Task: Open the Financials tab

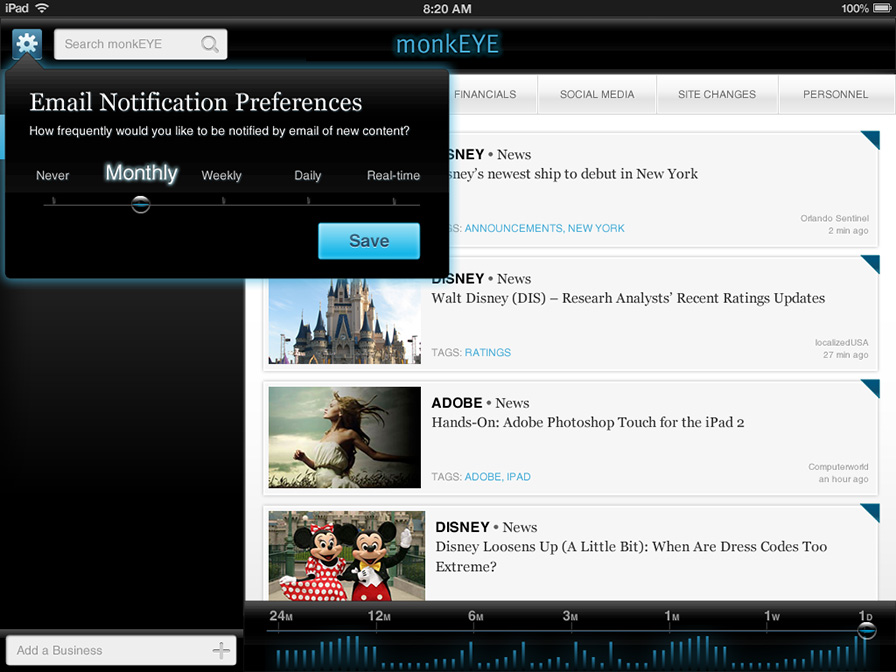Action: click(485, 95)
